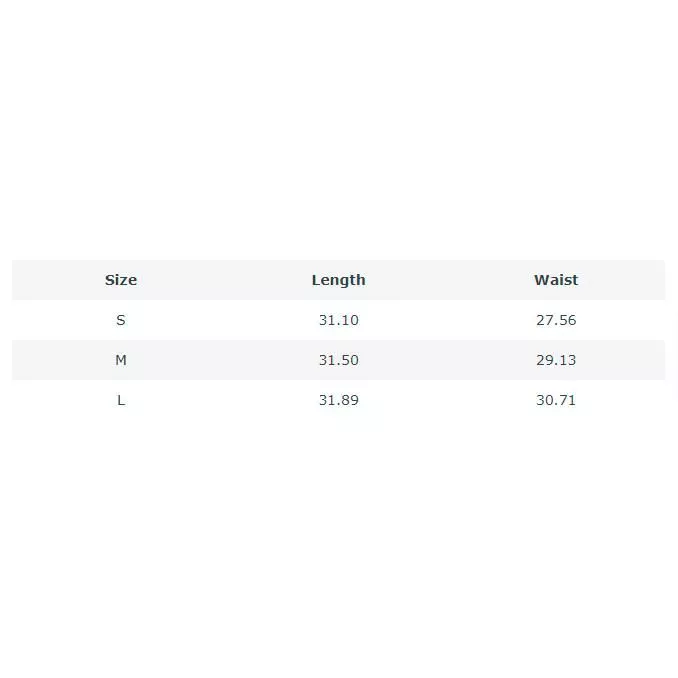Click the Waist column header
Screen dimensions: 678x678
pos(556,280)
